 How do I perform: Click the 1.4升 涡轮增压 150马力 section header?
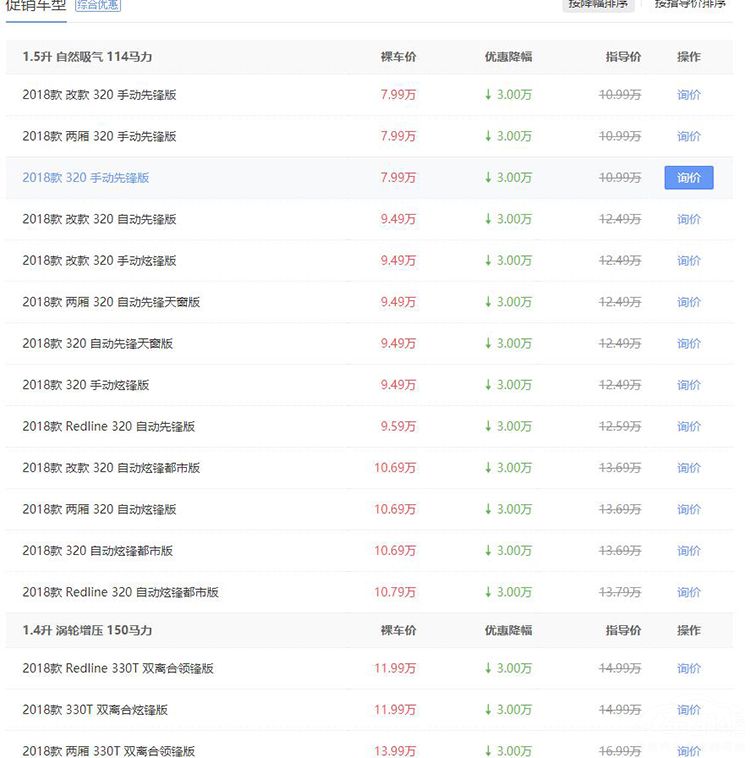[x=87, y=630]
